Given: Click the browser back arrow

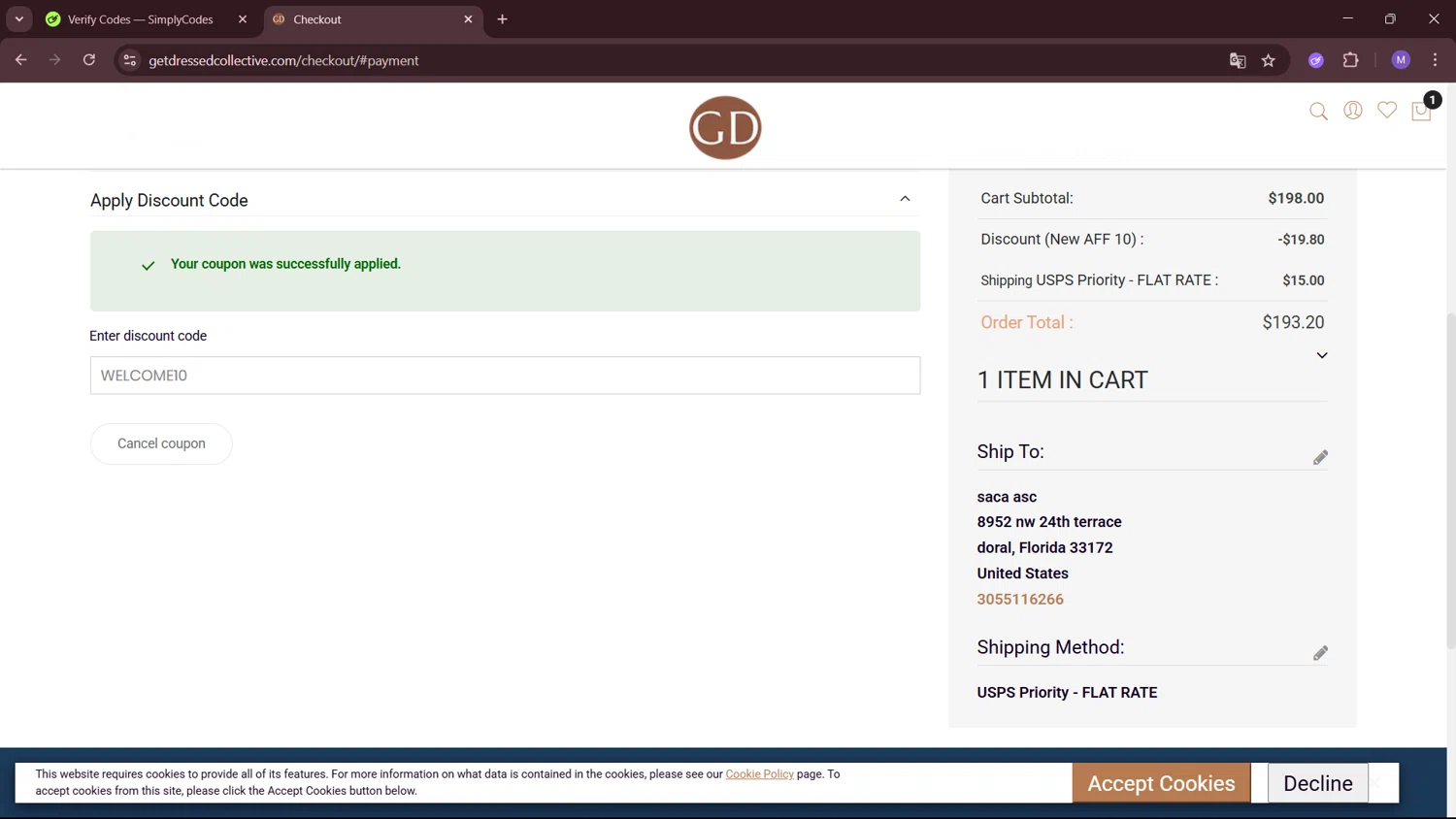Looking at the screenshot, I should pos(20,60).
